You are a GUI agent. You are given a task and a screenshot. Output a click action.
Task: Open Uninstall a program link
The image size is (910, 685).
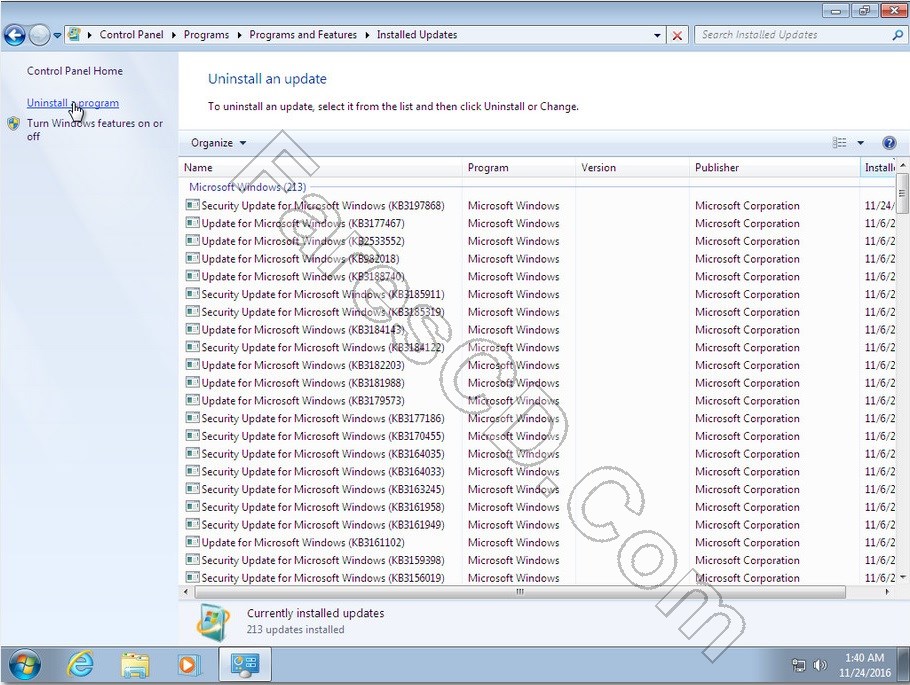[x=73, y=103]
